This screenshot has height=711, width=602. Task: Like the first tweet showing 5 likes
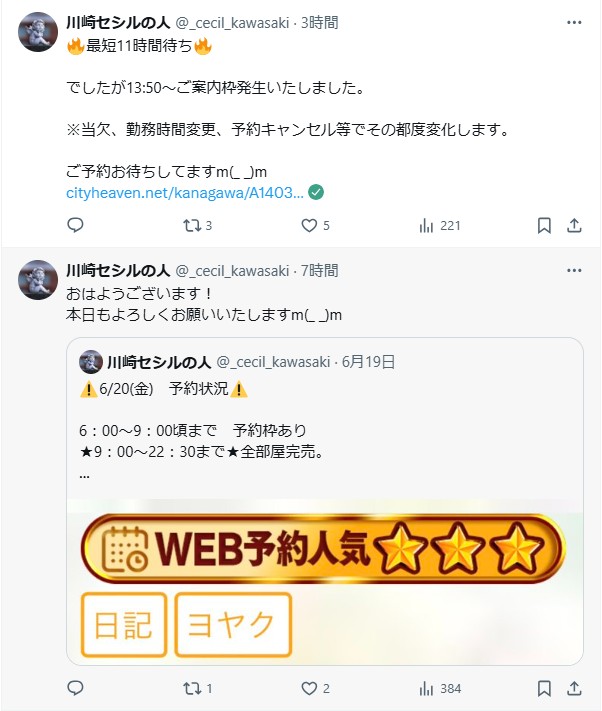click(316, 225)
